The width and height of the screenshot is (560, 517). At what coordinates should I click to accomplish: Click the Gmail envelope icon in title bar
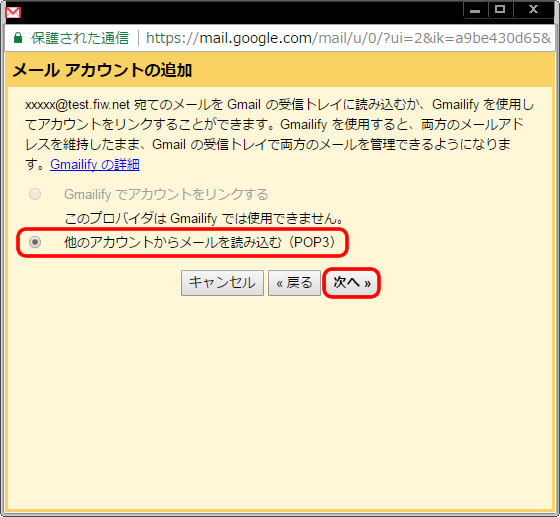click(14, 12)
